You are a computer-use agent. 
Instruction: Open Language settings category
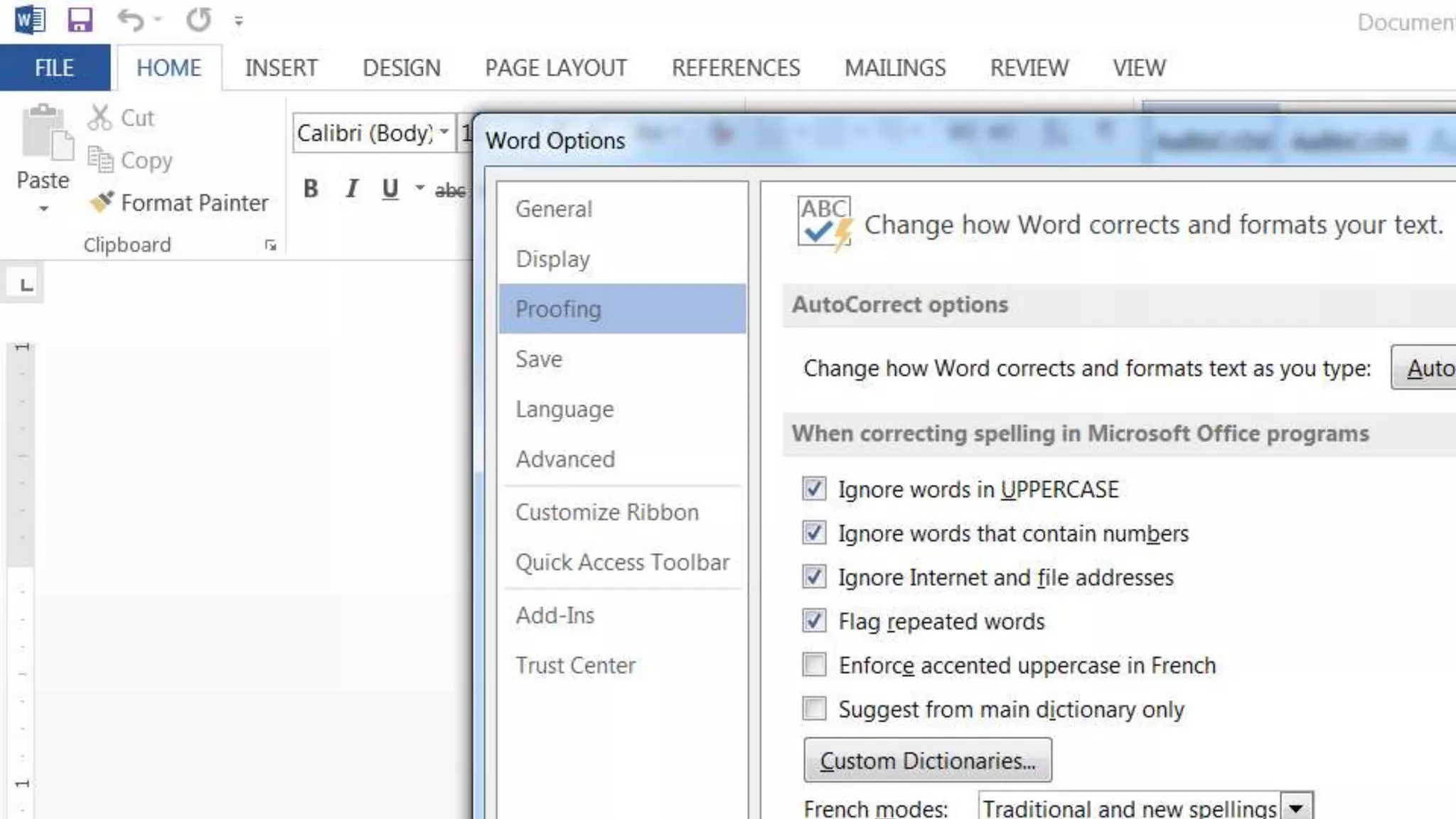[623, 409]
